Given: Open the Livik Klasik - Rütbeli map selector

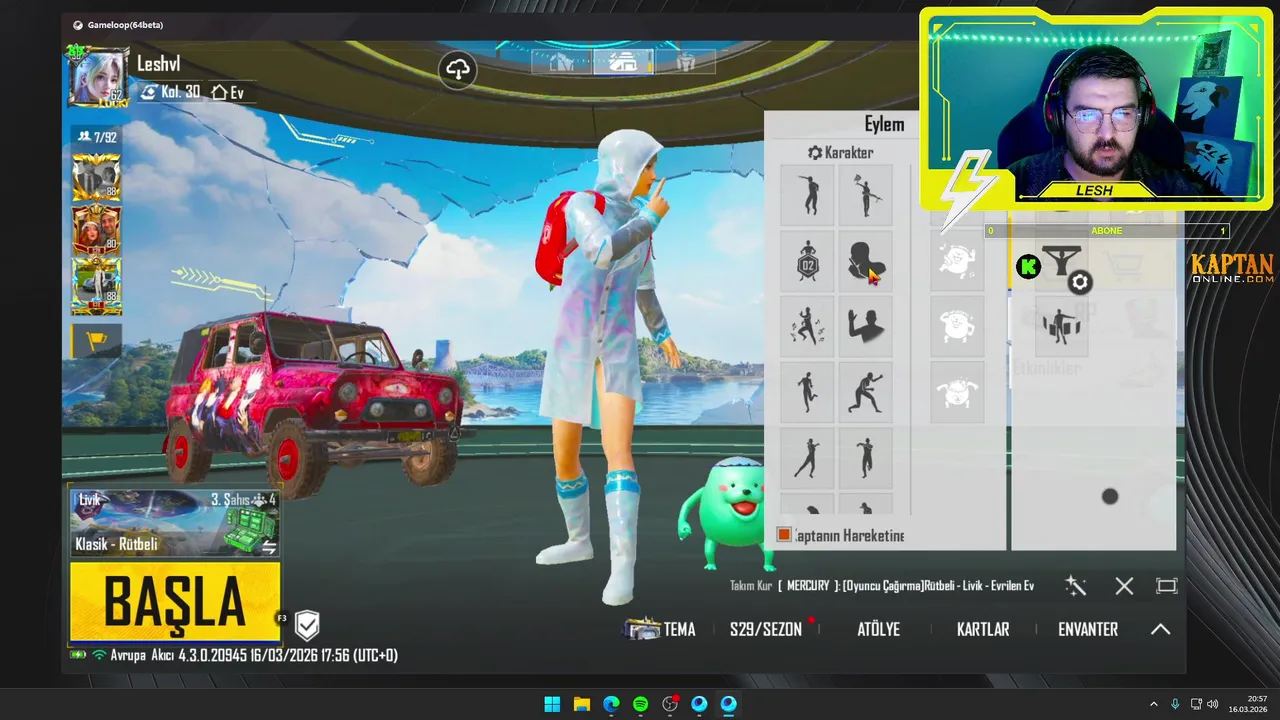Looking at the screenshot, I should pyautogui.click(x=175, y=523).
